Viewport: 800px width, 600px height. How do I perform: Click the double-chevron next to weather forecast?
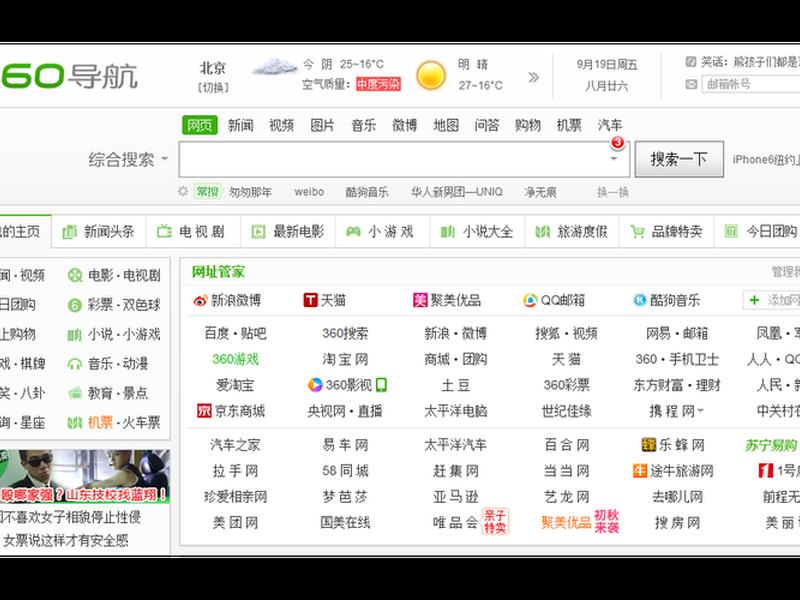[533, 78]
